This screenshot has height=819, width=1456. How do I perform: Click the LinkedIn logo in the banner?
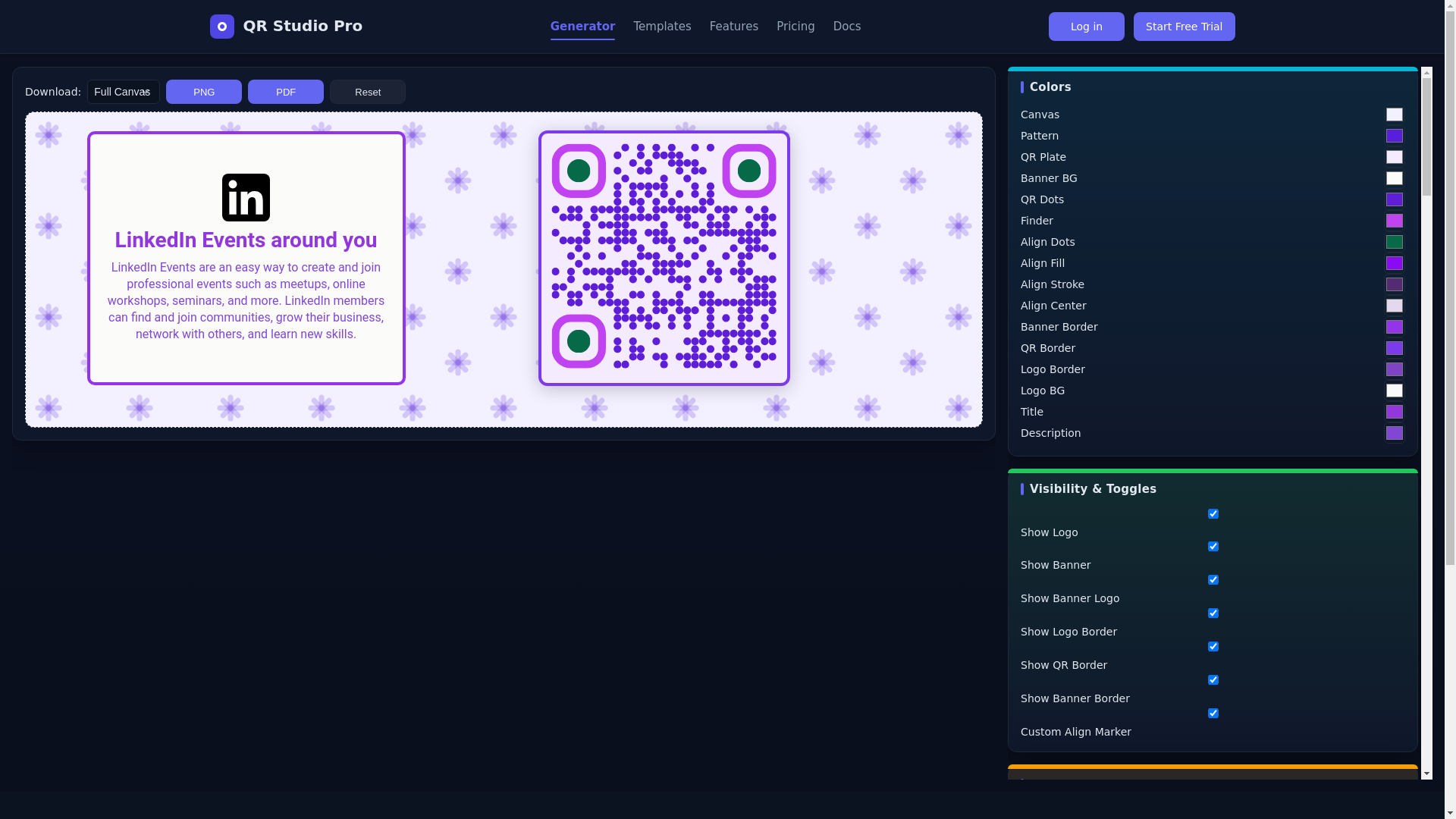[246, 197]
